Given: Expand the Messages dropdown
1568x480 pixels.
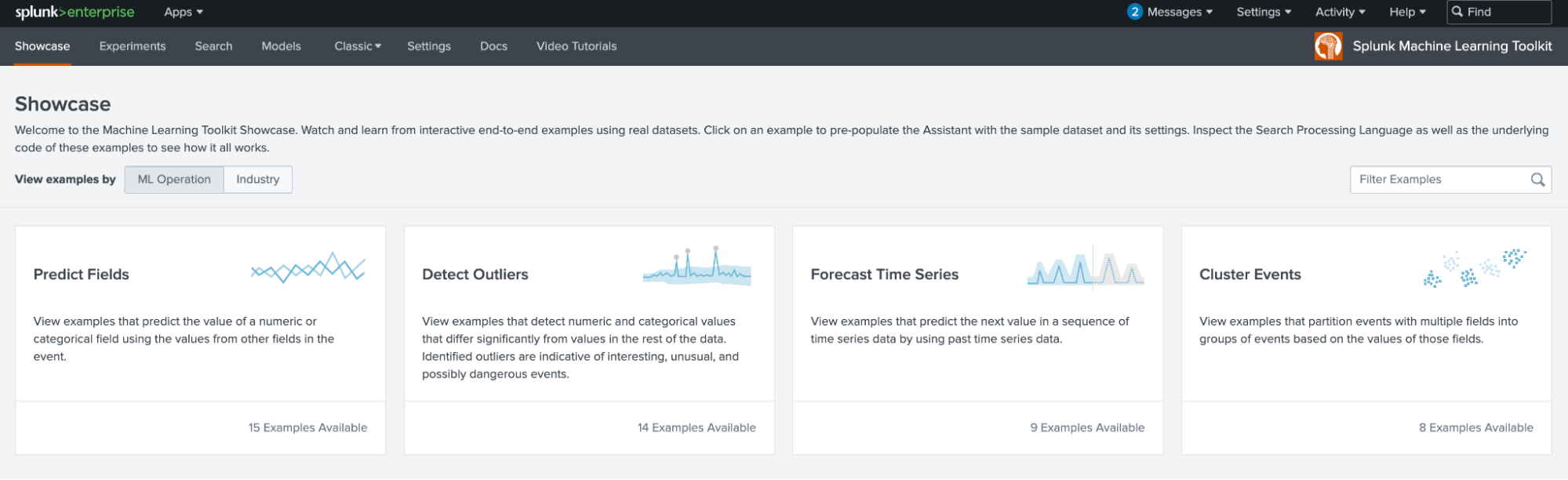Looking at the screenshot, I should pyautogui.click(x=1180, y=12).
